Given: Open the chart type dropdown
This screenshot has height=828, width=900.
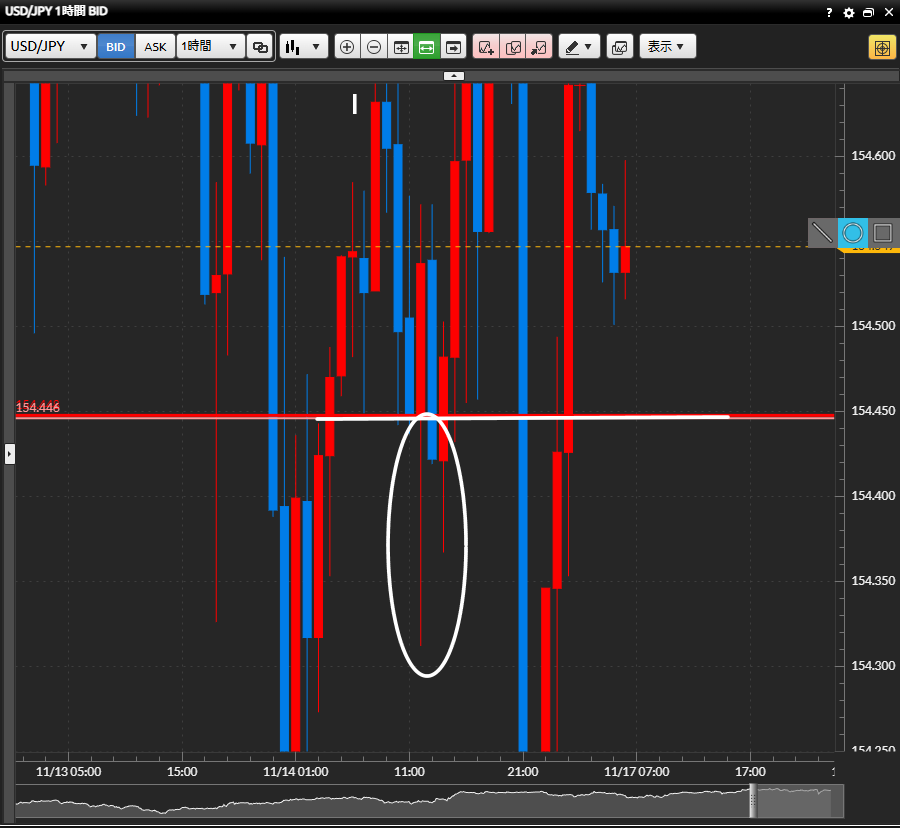Looking at the screenshot, I should tap(304, 47).
